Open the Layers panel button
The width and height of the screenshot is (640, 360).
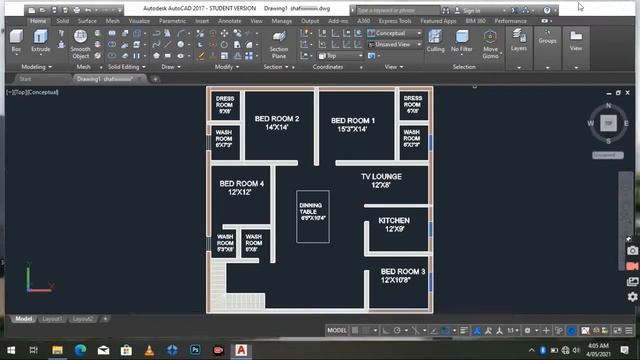pos(518,41)
